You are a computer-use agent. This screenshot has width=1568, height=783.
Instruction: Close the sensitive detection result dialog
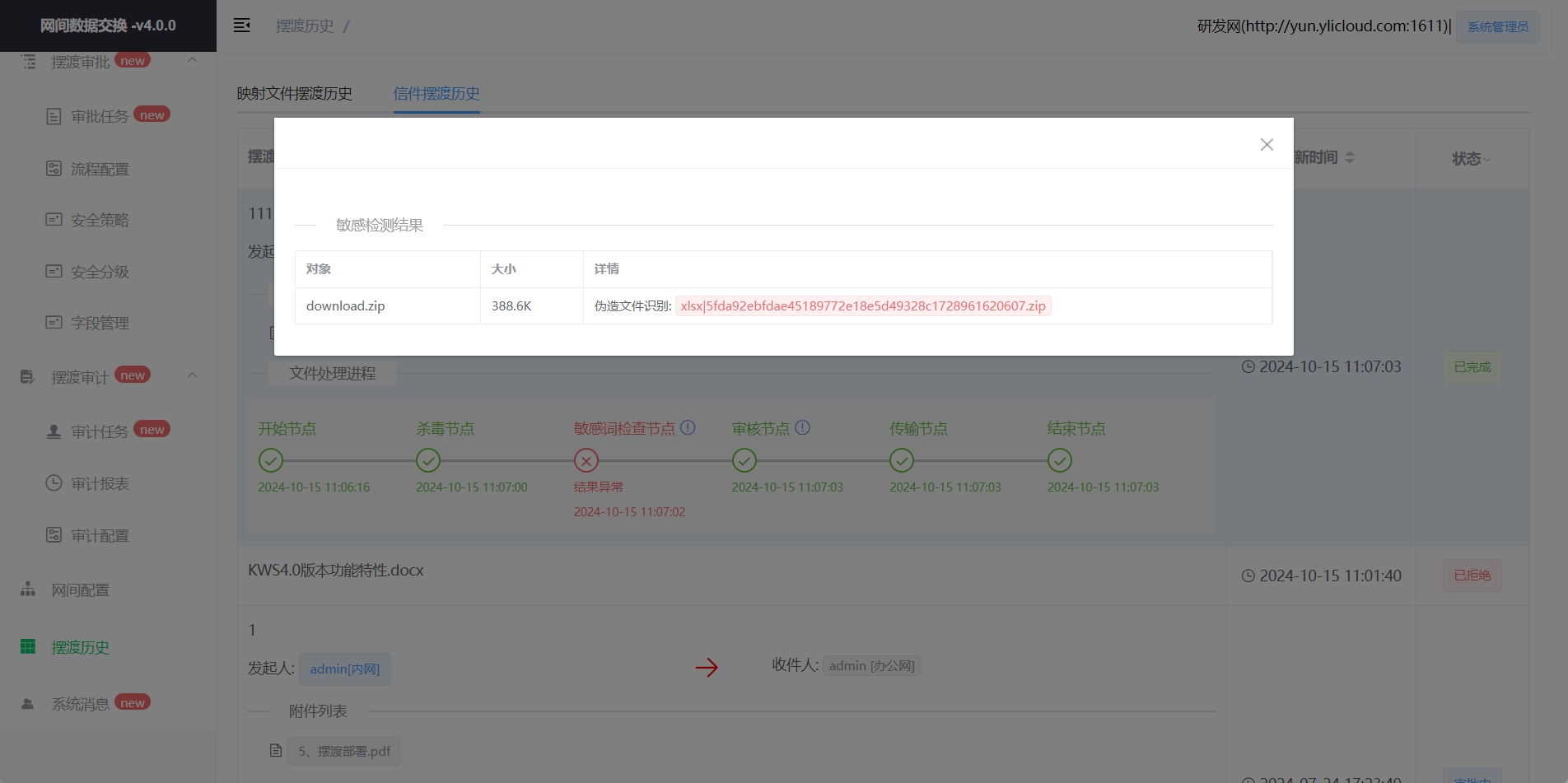[x=1267, y=145]
